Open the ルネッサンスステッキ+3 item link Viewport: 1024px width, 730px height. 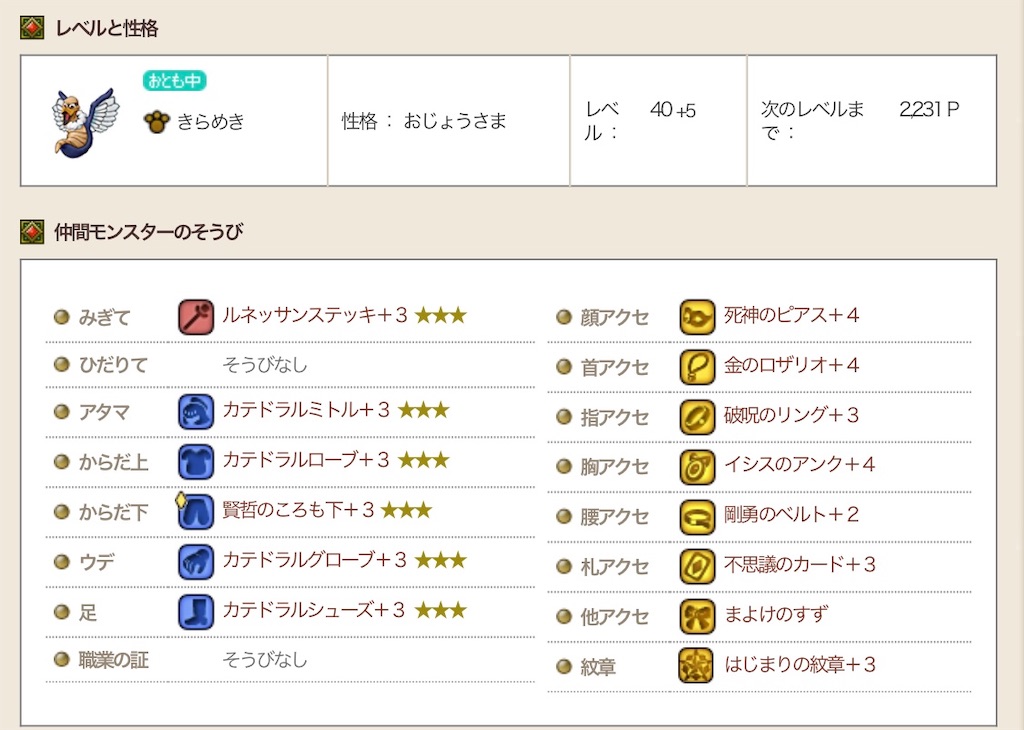(x=315, y=316)
